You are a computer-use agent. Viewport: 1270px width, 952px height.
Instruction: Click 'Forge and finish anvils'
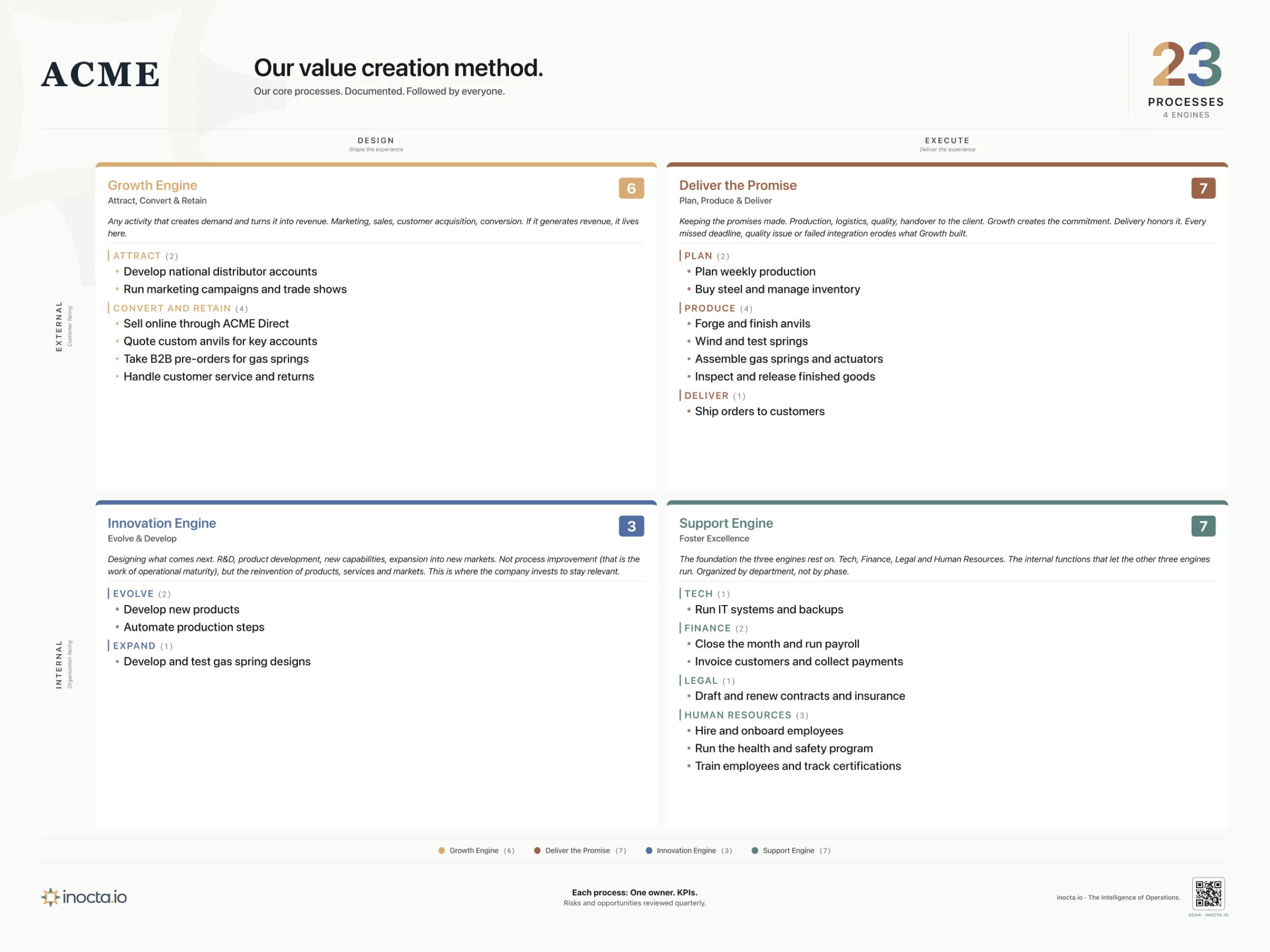(x=752, y=324)
